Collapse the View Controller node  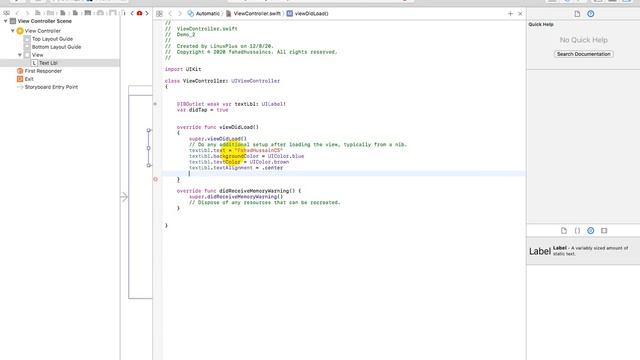point(13,31)
